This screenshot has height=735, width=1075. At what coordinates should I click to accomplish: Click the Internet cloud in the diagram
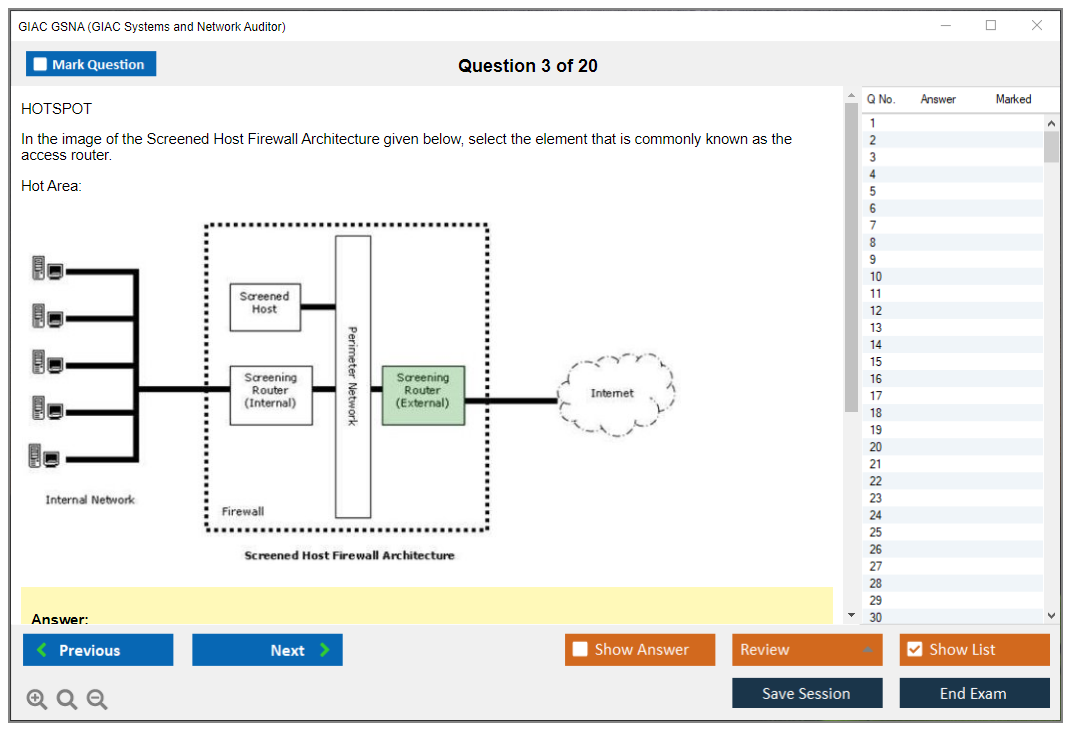point(613,395)
